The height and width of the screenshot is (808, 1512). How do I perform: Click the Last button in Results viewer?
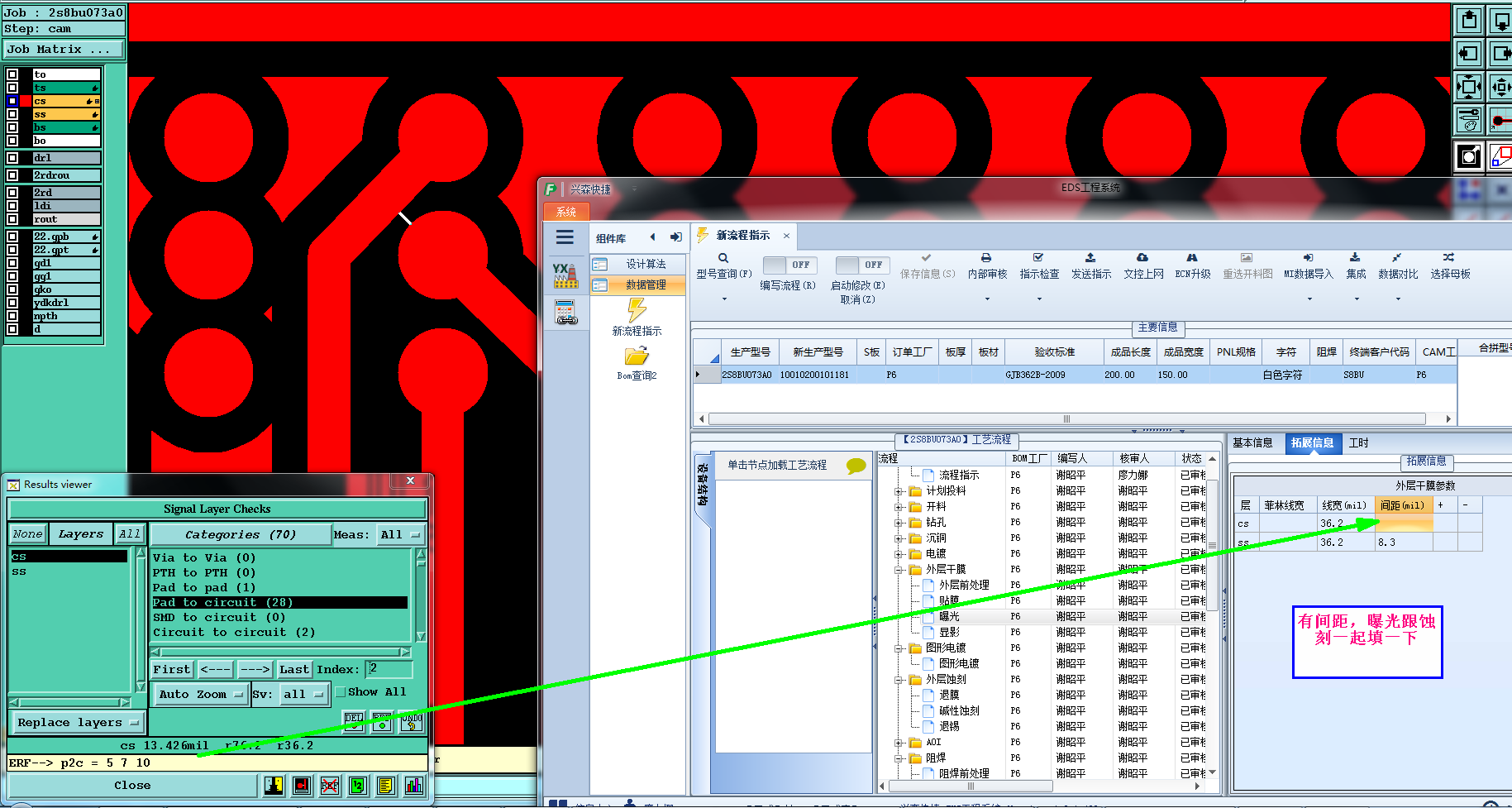tap(294, 670)
